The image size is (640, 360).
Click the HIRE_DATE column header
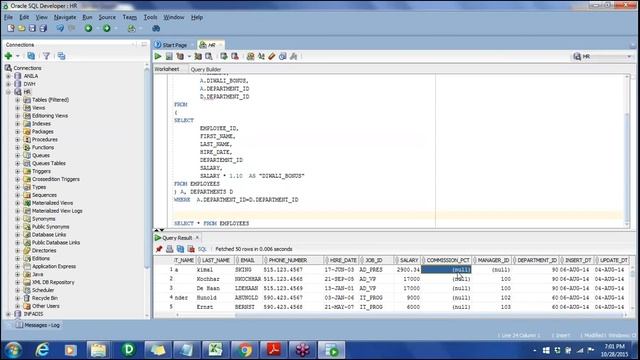[x=341, y=260]
